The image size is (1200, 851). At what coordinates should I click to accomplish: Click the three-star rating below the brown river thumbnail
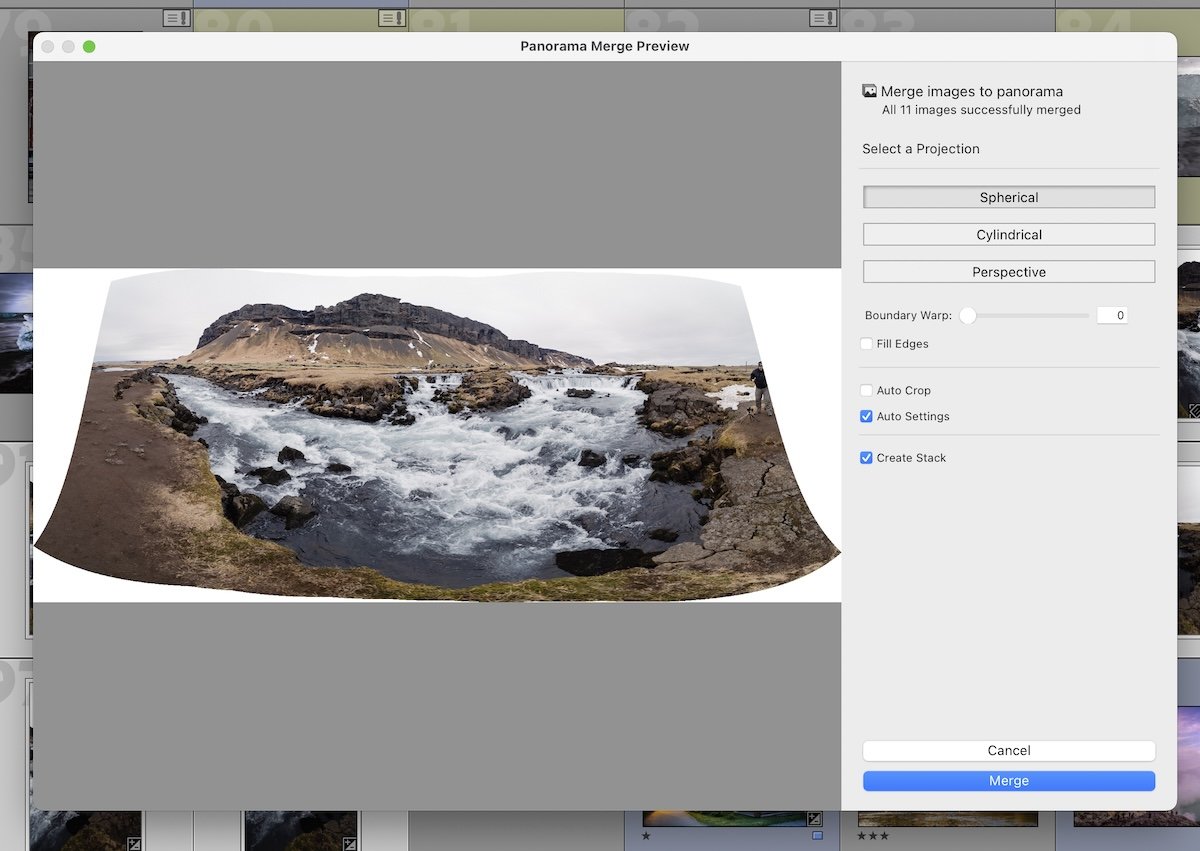(x=872, y=836)
